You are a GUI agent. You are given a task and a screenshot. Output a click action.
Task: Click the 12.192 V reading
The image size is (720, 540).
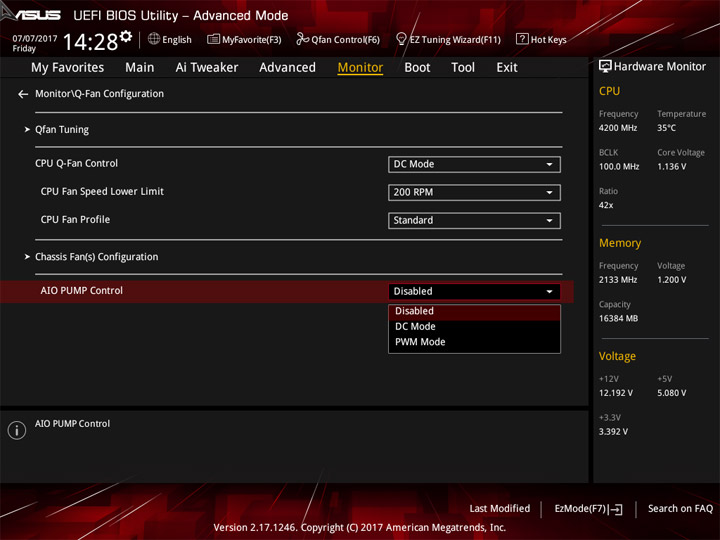point(615,393)
